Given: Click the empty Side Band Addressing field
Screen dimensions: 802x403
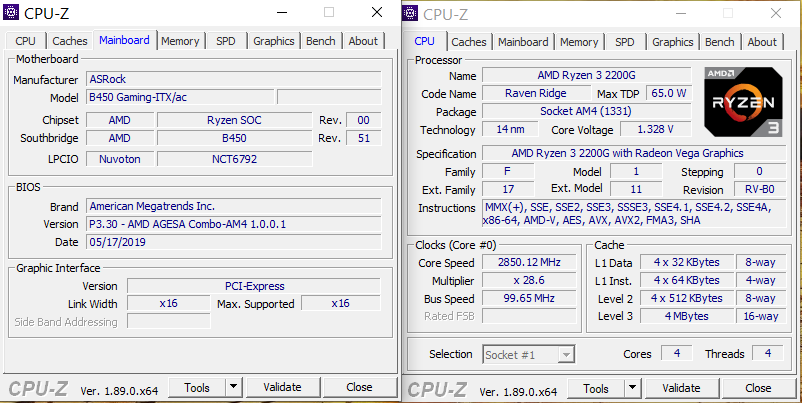Looking at the screenshot, I should coord(168,321).
